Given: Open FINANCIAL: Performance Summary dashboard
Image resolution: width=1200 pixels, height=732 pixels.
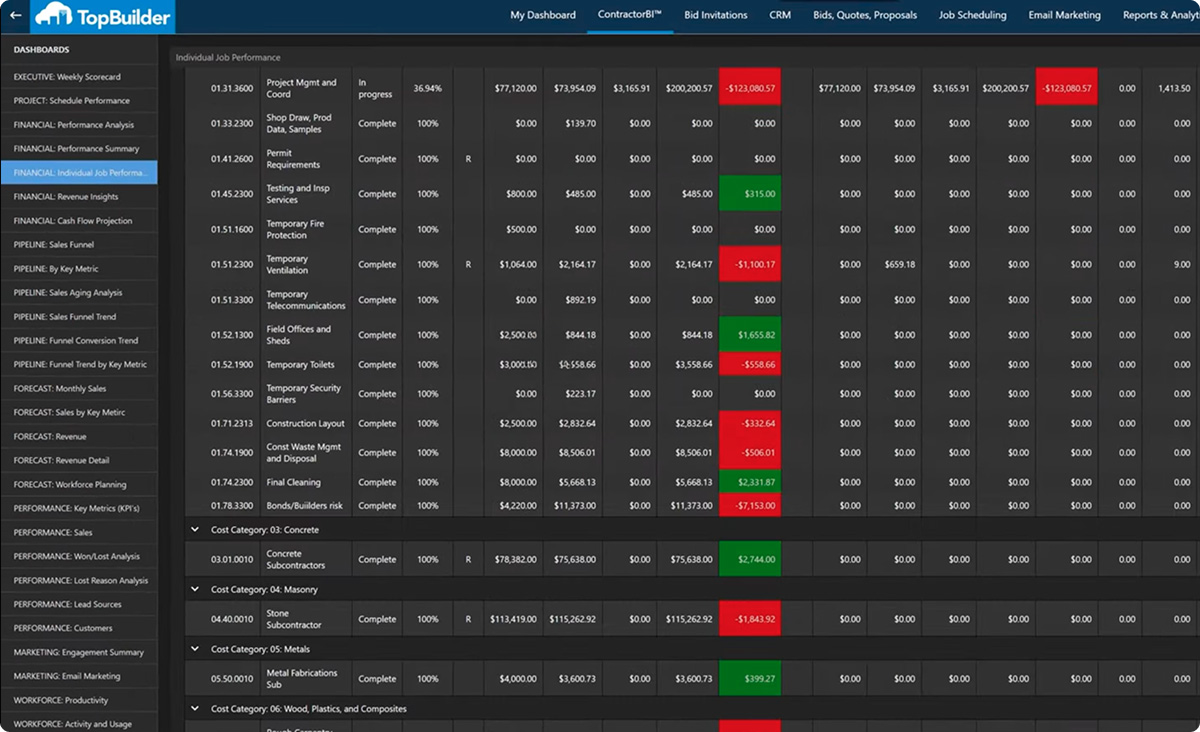Looking at the screenshot, I should (x=79, y=149).
